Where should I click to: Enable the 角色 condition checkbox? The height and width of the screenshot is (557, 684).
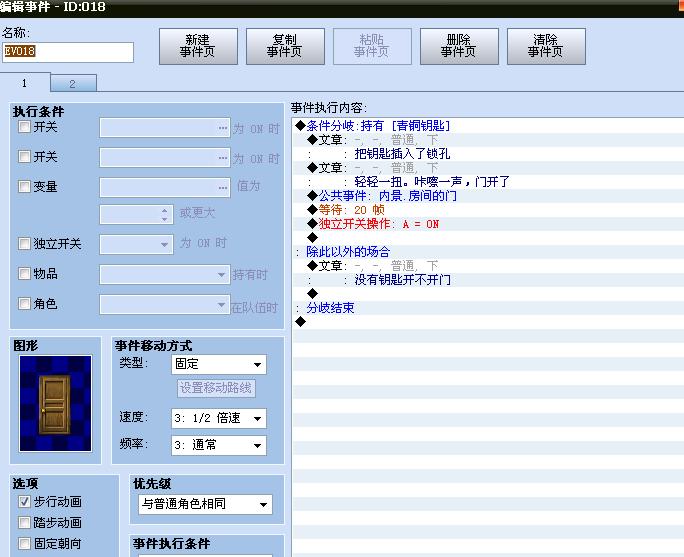click(x=24, y=303)
